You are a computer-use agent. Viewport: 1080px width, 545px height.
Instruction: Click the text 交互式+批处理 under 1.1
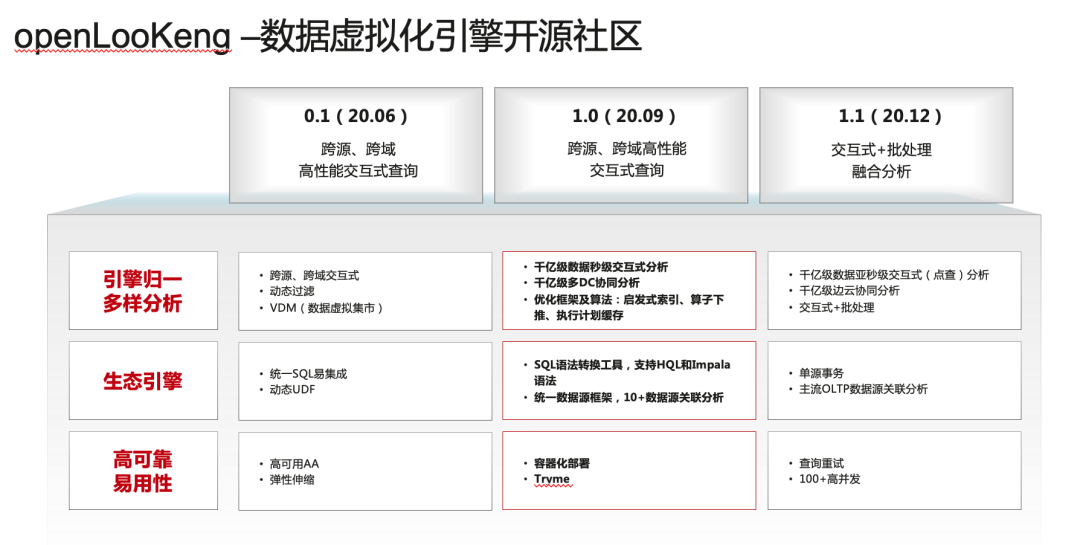pyautogui.click(x=881, y=150)
